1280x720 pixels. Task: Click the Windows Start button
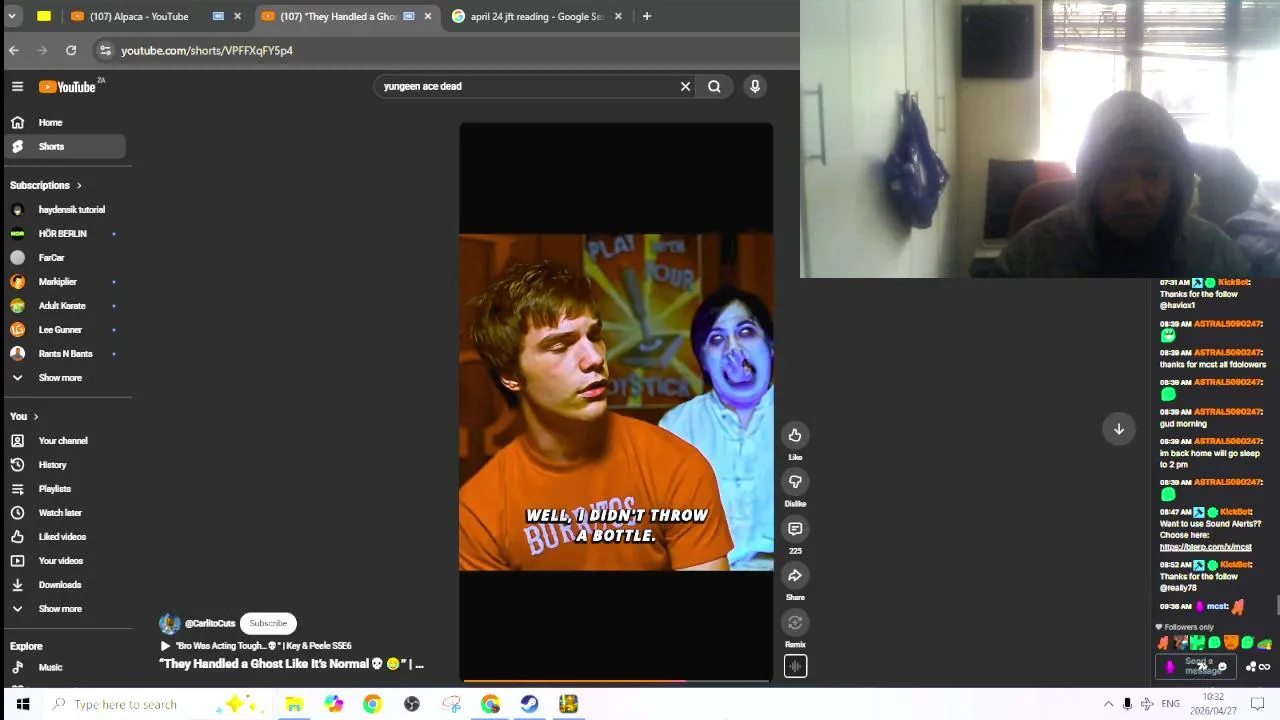click(22, 704)
